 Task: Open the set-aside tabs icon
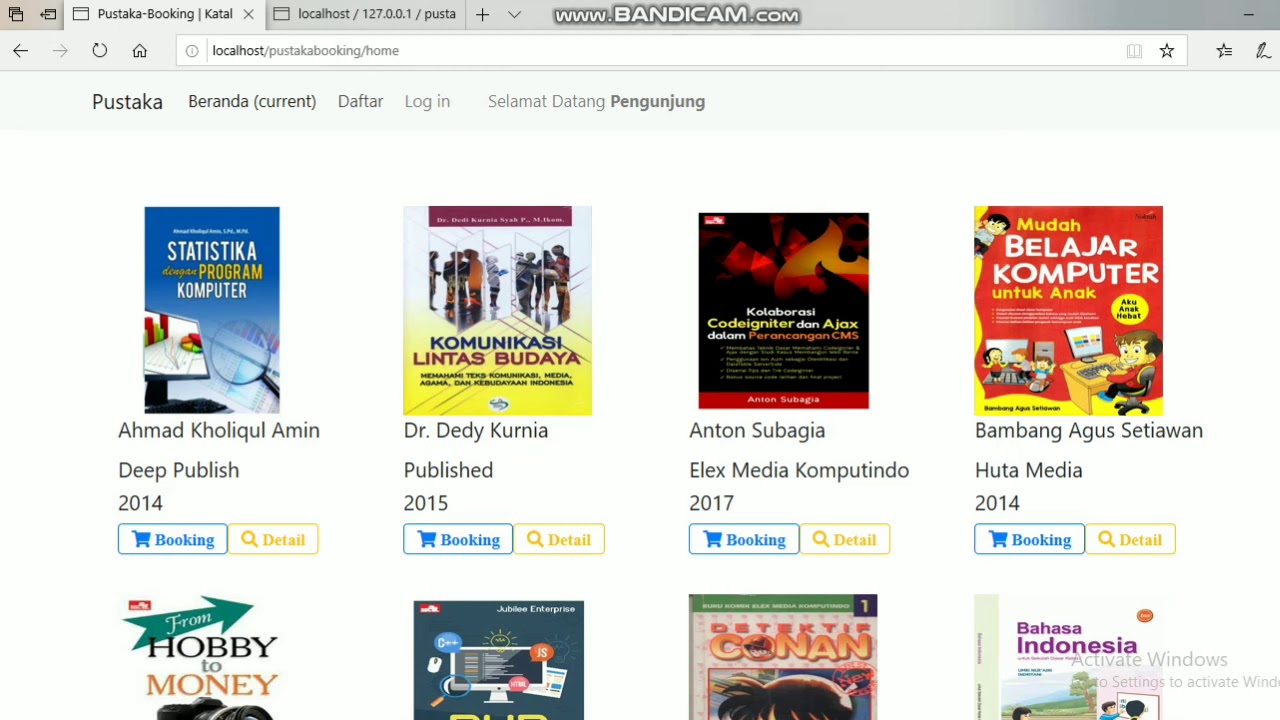[16, 14]
